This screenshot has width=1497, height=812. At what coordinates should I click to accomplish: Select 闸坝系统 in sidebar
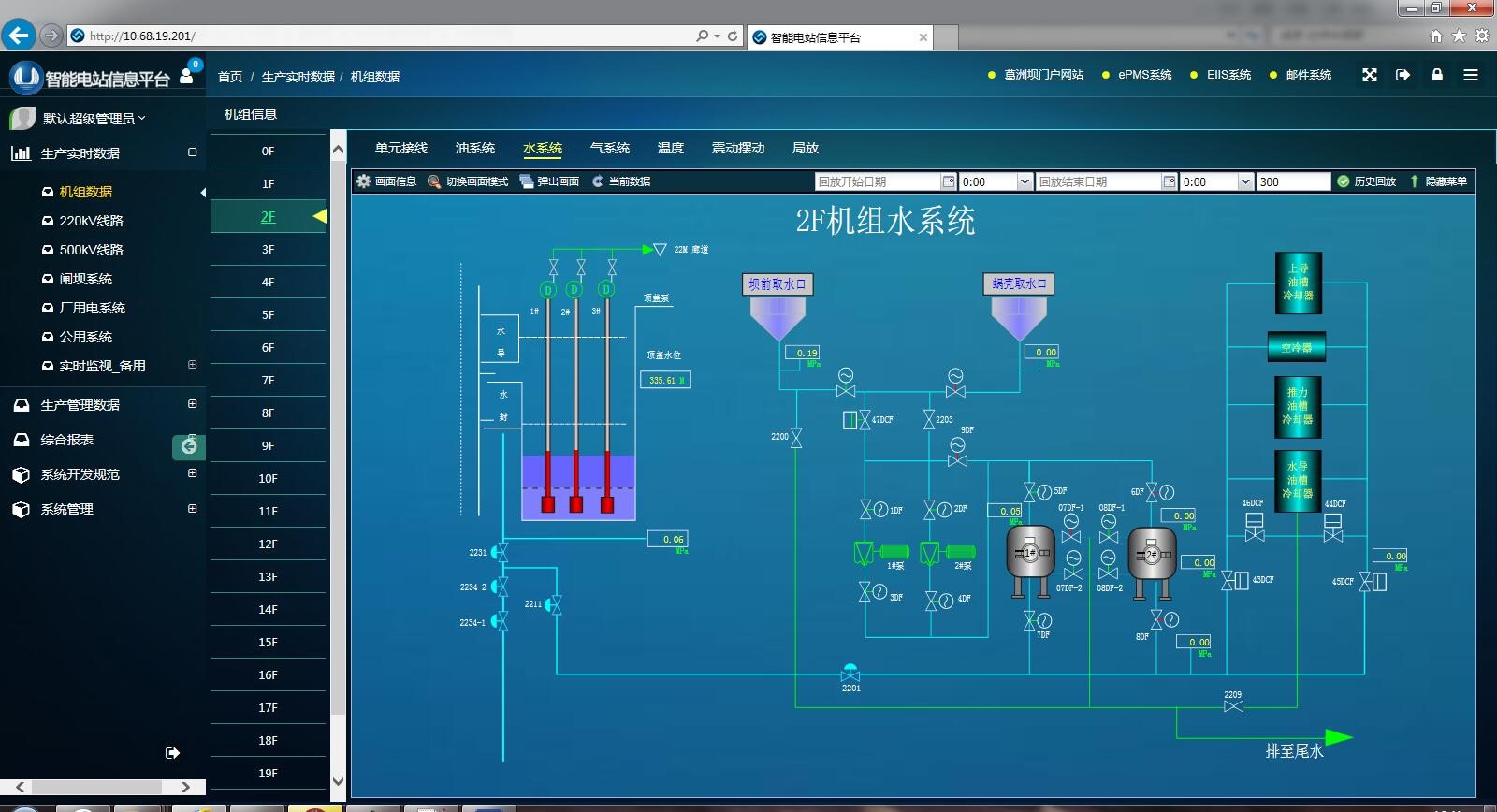85,279
